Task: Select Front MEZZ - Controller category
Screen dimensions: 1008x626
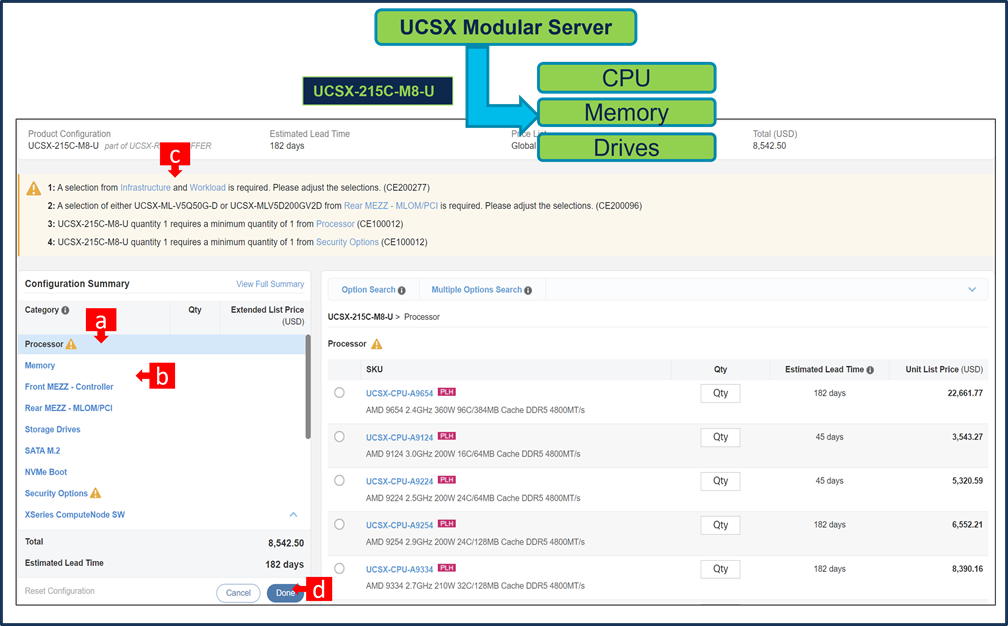Action: 69,387
